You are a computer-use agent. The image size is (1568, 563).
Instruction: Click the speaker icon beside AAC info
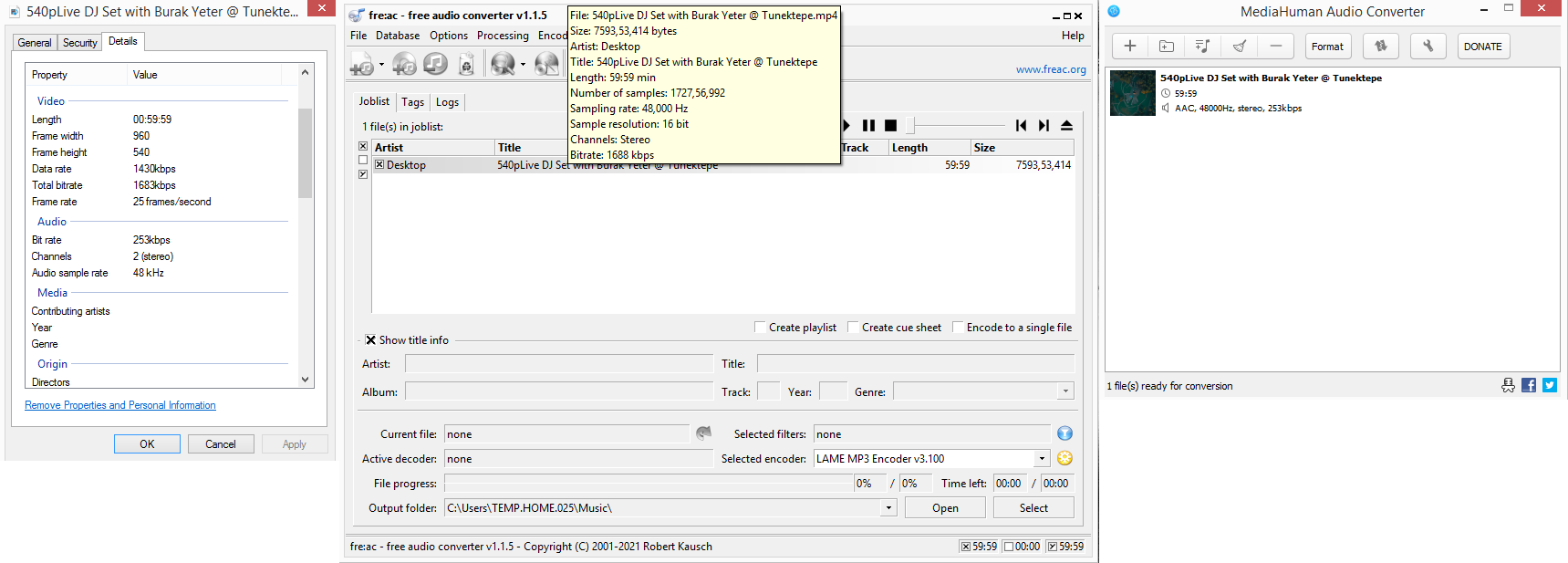1166,108
